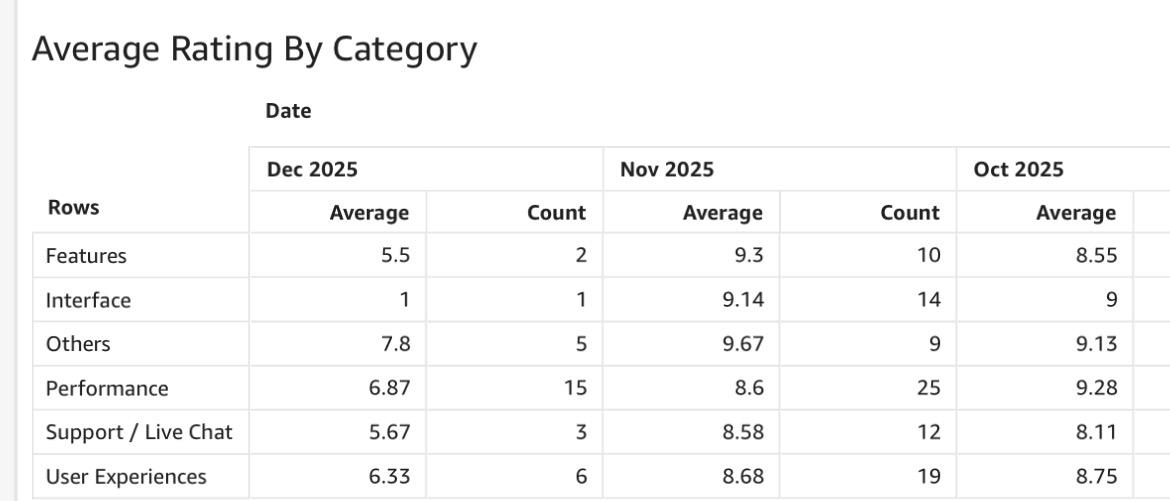Click the Interface row label

[88, 300]
